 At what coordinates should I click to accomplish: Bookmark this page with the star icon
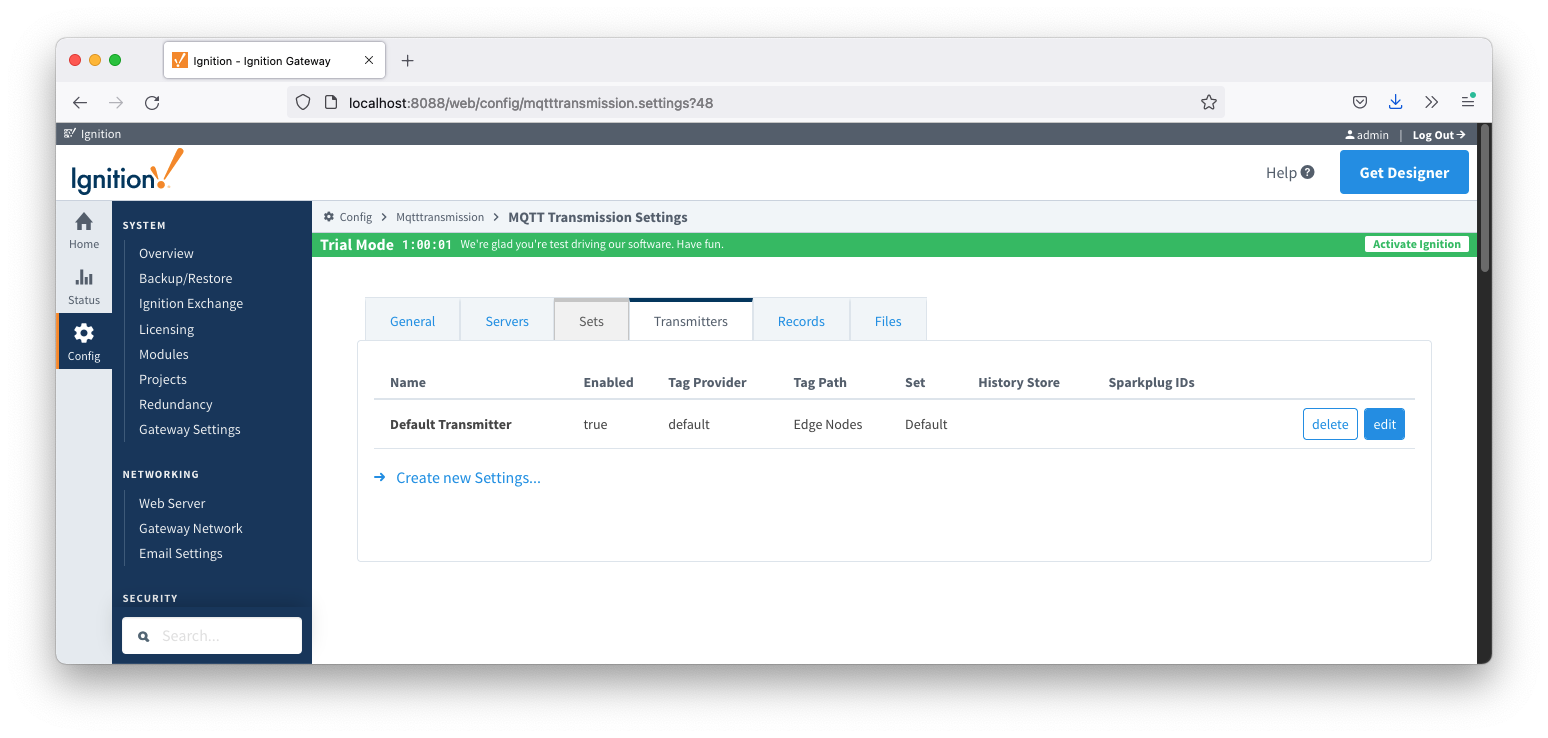tap(1208, 102)
